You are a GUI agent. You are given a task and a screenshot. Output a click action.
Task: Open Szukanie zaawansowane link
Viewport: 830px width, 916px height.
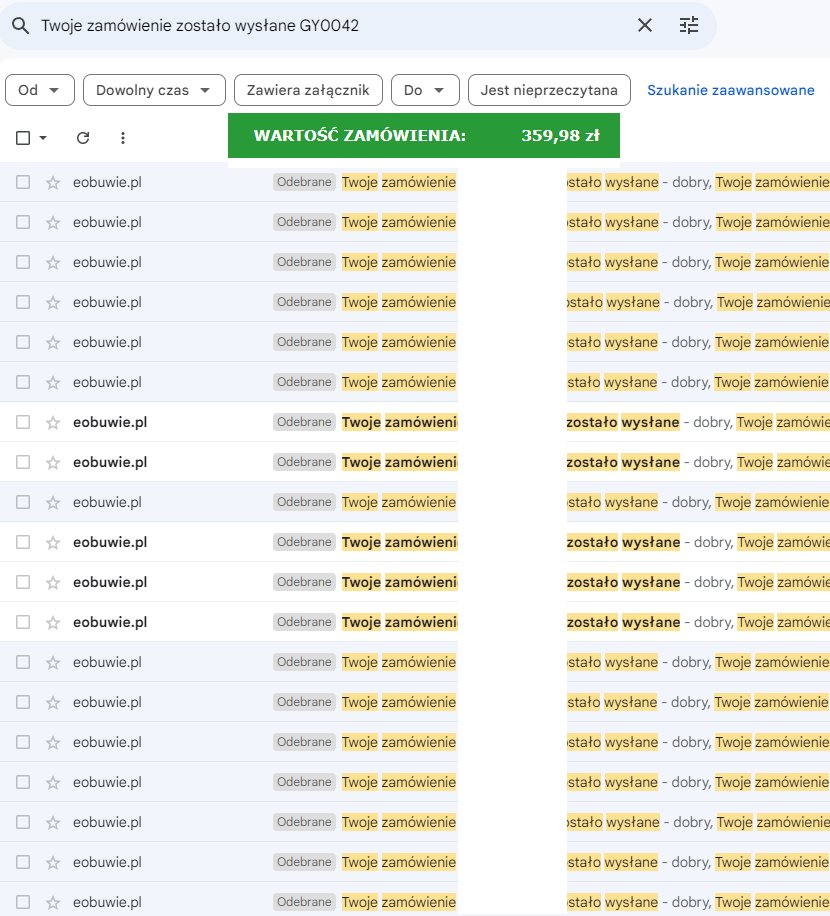tap(731, 90)
